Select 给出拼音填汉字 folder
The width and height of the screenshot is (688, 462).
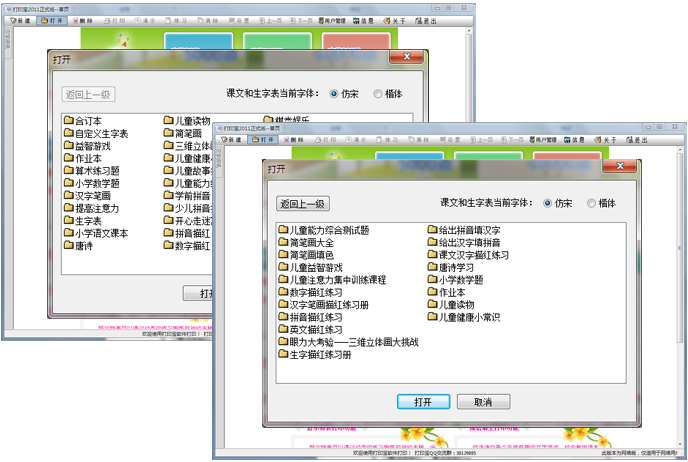pyautogui.click(x=468, y=230)
